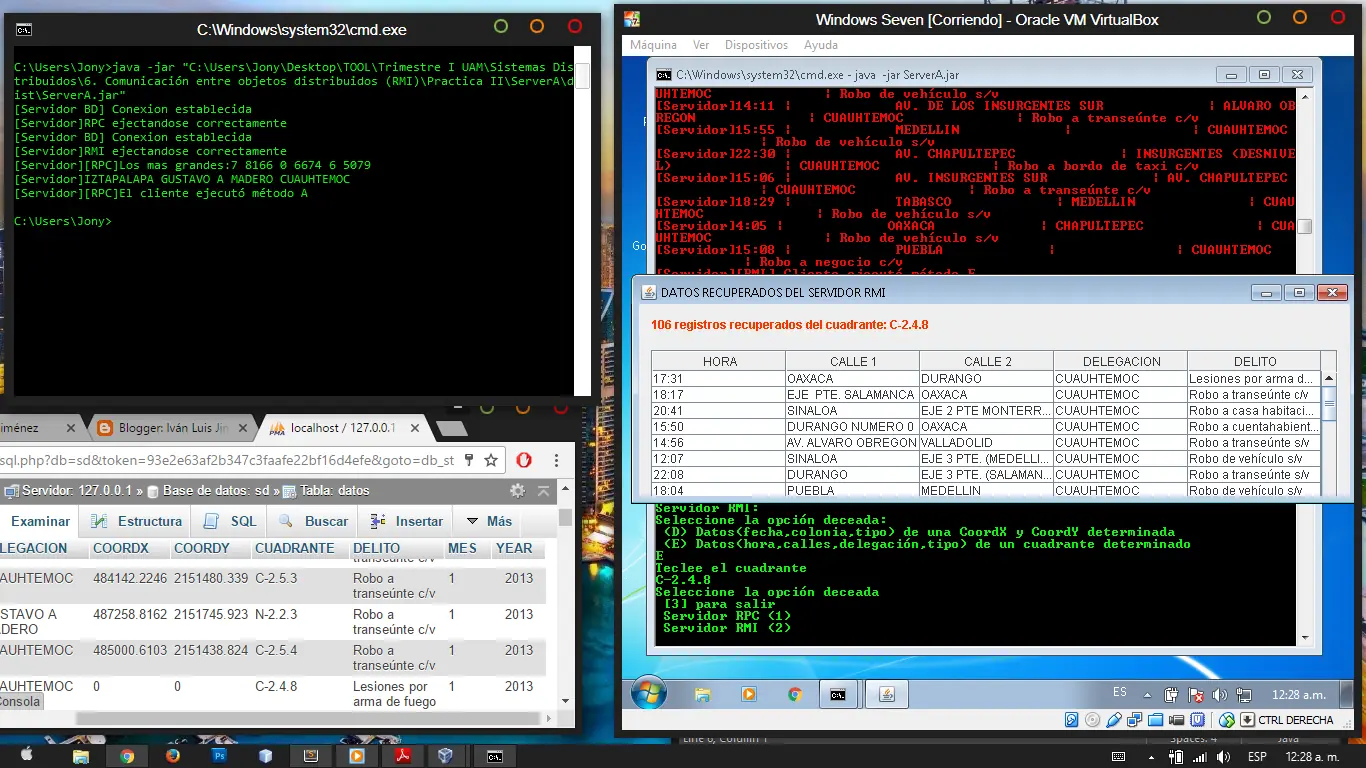Sort by the COORDX column header

121,548
